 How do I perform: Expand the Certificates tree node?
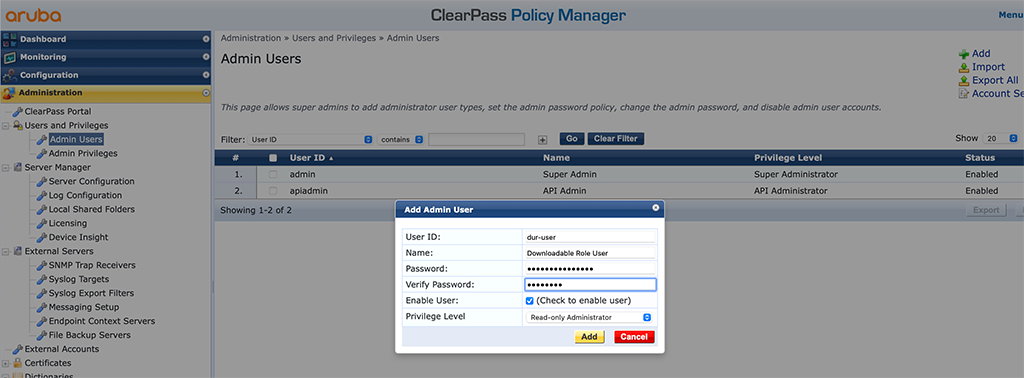click(5, 363)
